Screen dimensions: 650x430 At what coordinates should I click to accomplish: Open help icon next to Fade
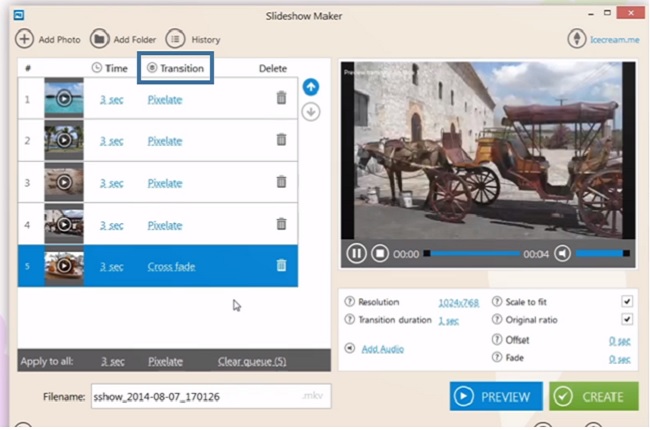(x=497, y=357)
